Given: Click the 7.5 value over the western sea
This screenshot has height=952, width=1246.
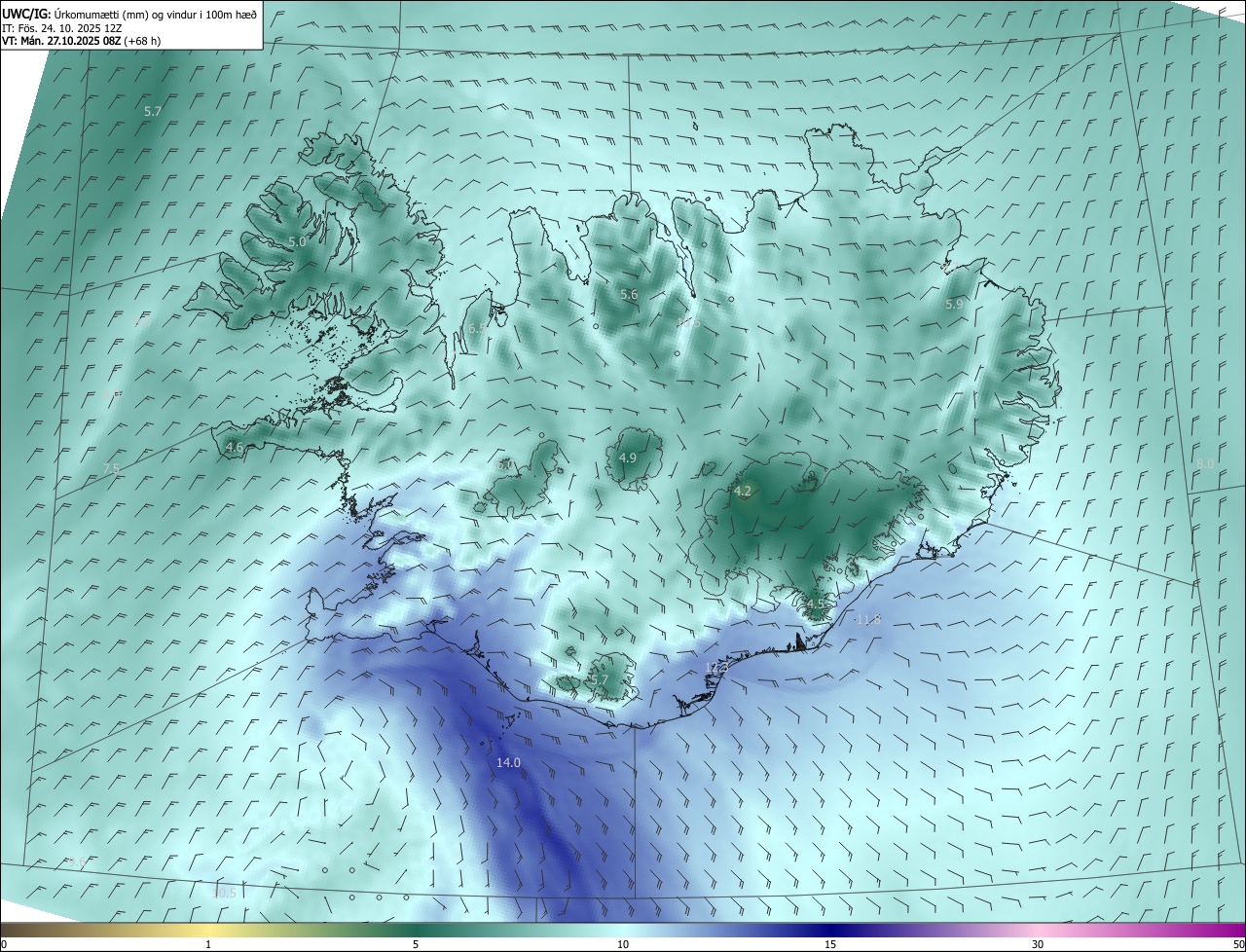Looking at the screenshot, I should (x=111, y=468).
